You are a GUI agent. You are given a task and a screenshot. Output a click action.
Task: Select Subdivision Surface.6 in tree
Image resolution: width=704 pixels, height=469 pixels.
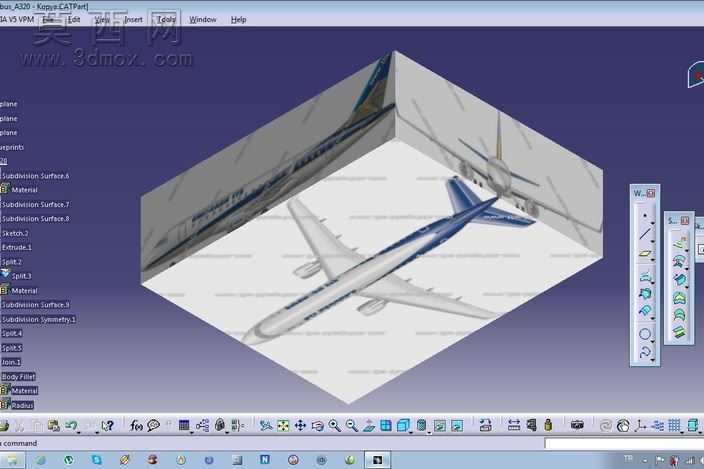coord(35,176)
